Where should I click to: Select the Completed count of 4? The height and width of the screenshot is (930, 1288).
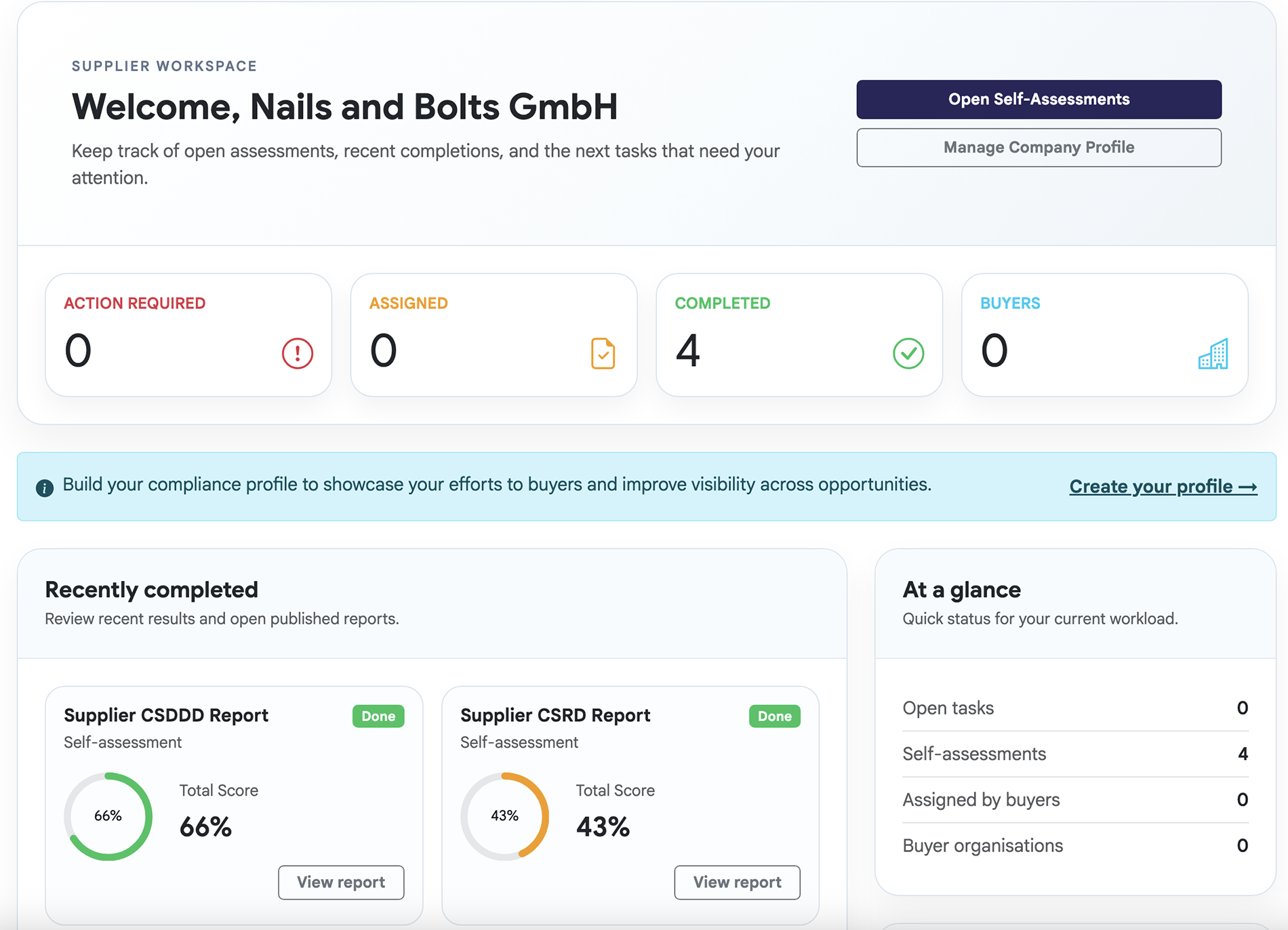point(687,350)
